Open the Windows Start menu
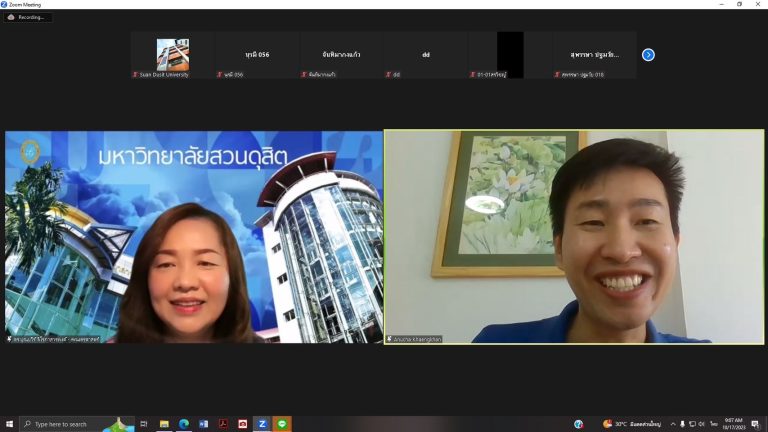This screenshot has height=432, width=768. coord(9,424)
